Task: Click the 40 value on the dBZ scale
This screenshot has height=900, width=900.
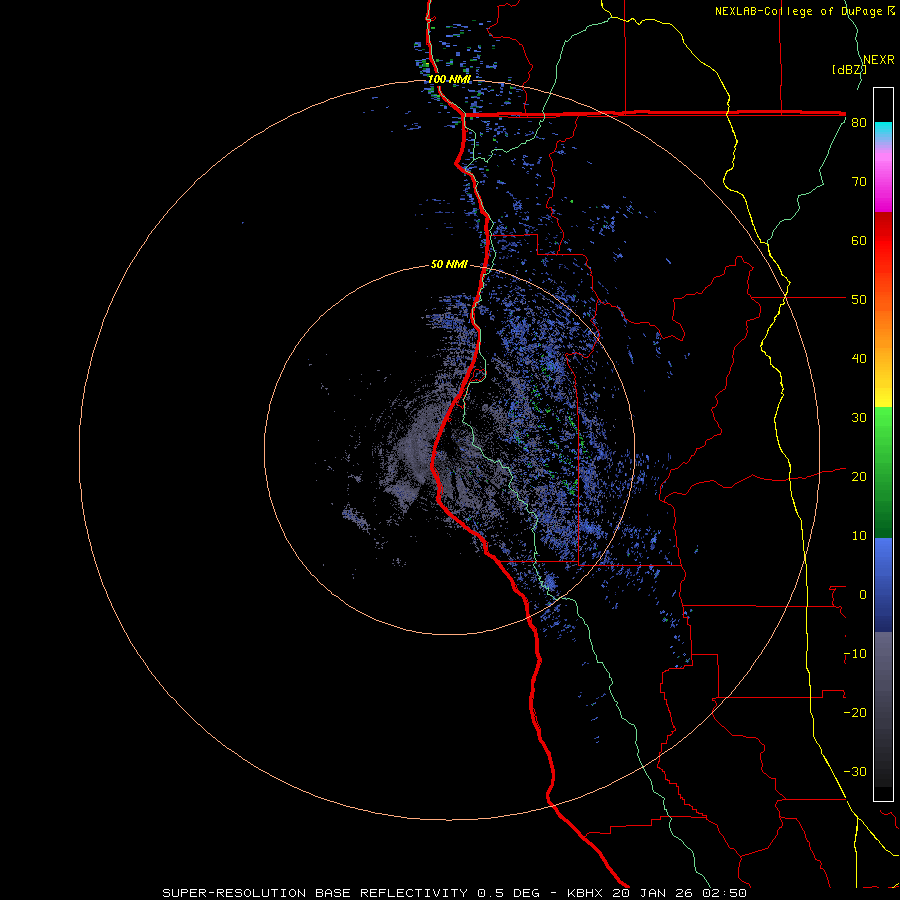Action: coord(859,359)
